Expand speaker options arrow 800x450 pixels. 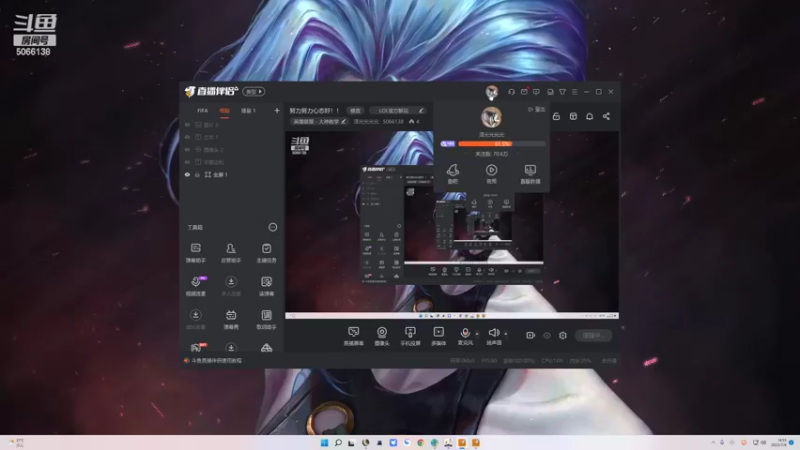(506, 334)
